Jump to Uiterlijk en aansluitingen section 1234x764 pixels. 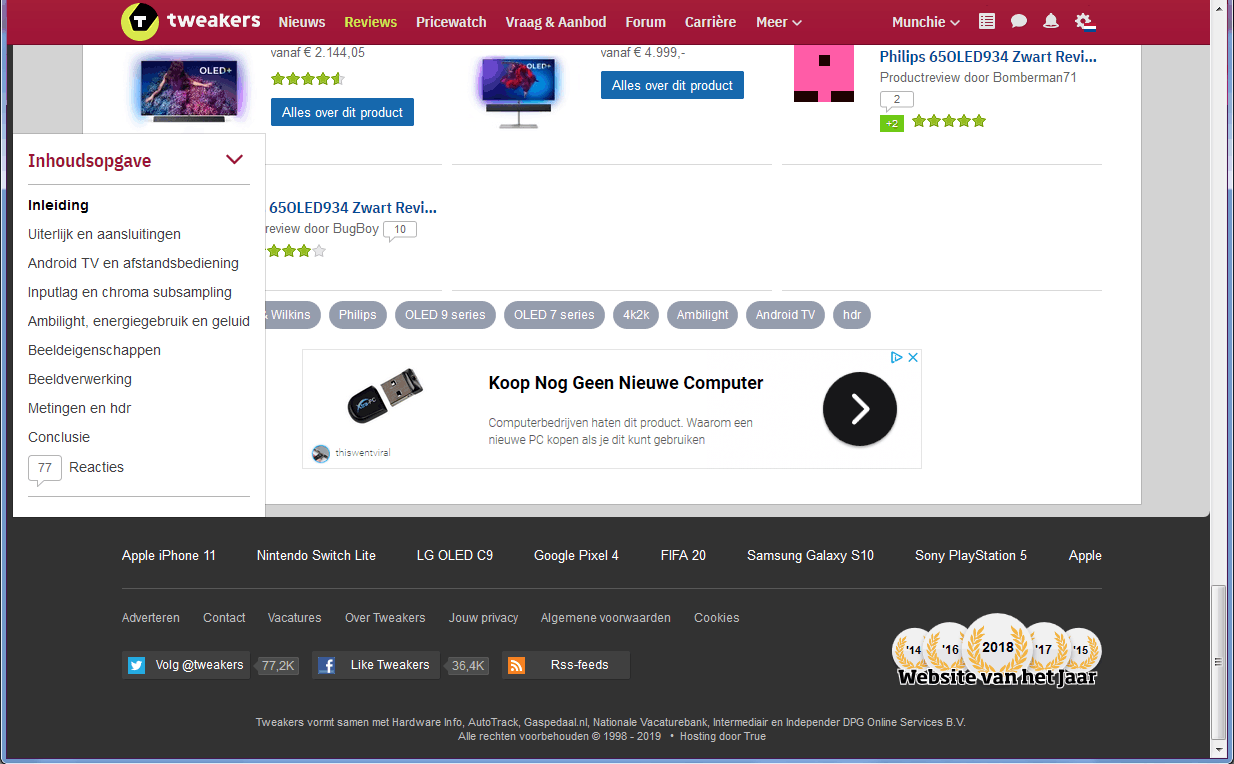(104, 234)
